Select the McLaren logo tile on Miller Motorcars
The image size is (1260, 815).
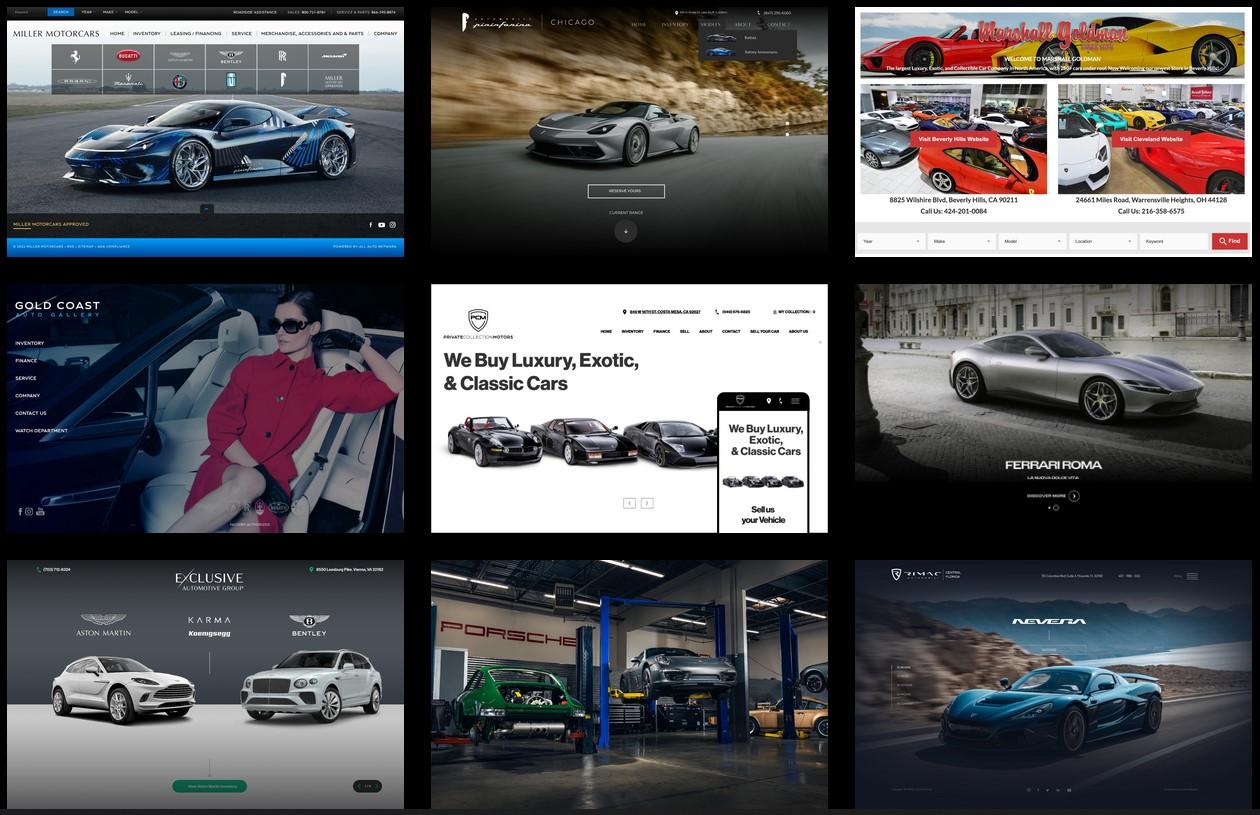click(x=334, y=57)
